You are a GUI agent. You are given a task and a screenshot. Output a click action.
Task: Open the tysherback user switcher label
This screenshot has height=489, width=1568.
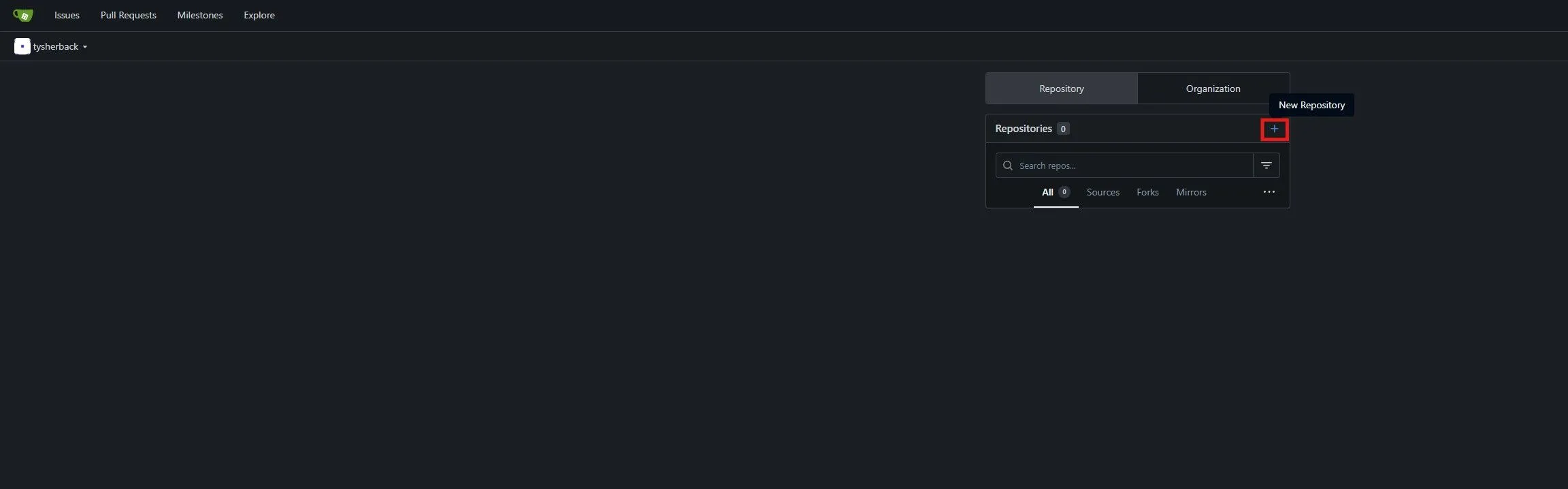tap(56, 46)
